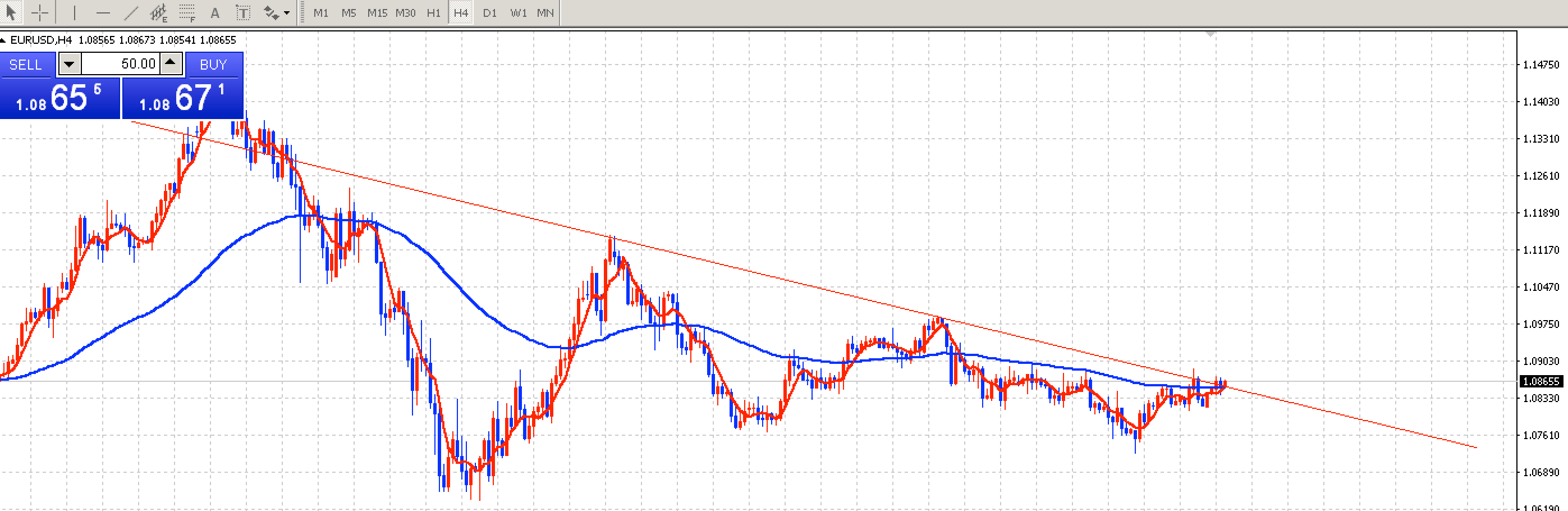Select the cursor arrow tool
1568x511 pixels.
pos(11,12)
